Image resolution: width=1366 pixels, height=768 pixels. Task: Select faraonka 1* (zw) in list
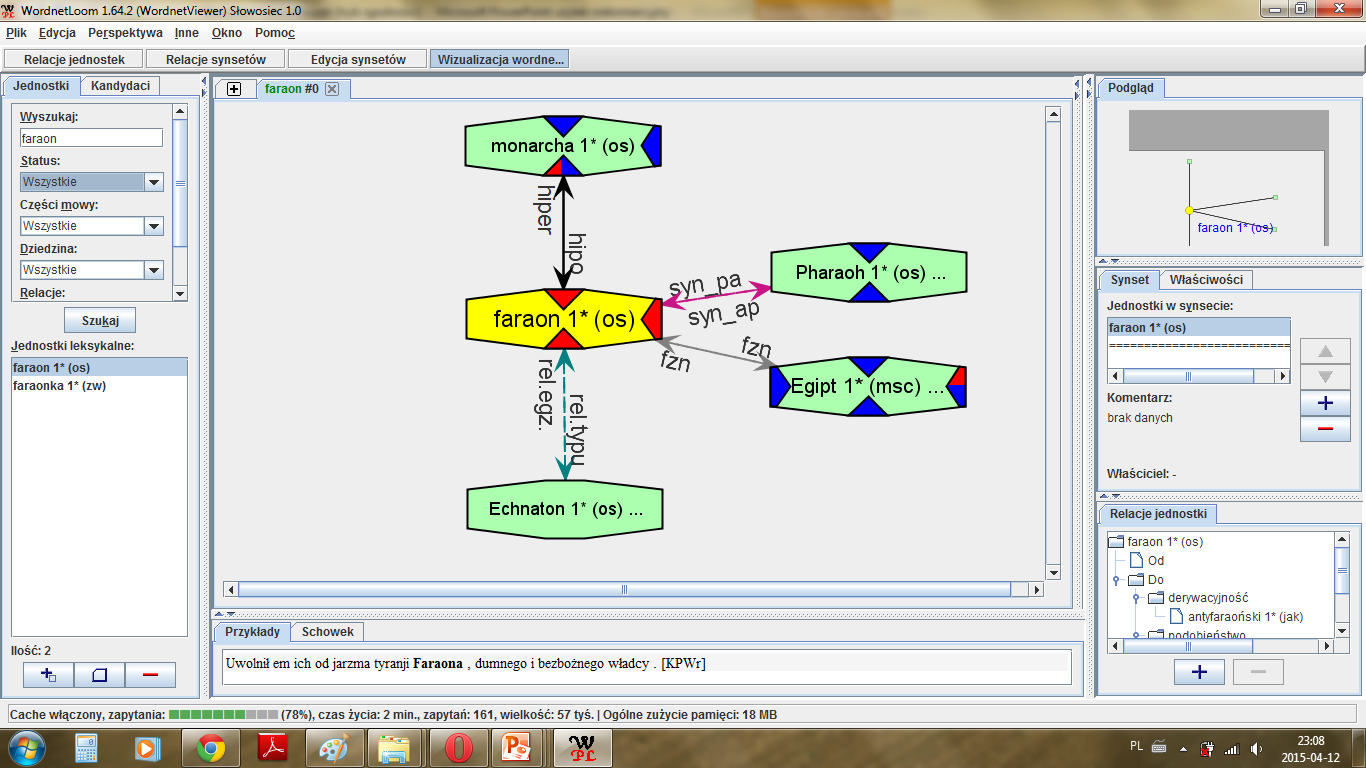pos(100,386)
